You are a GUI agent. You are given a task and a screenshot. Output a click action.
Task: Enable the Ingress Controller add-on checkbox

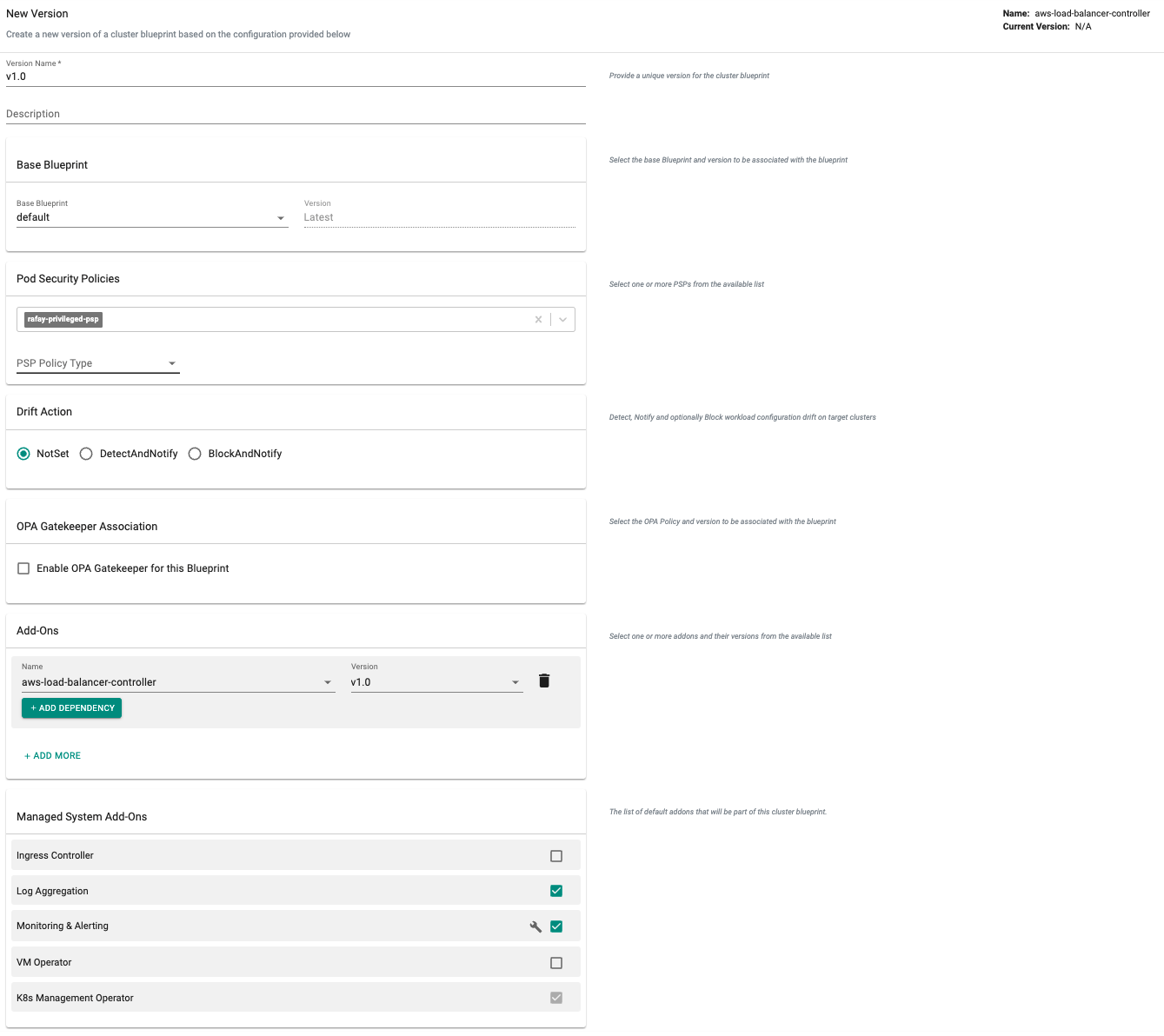(x=556, y=856)
